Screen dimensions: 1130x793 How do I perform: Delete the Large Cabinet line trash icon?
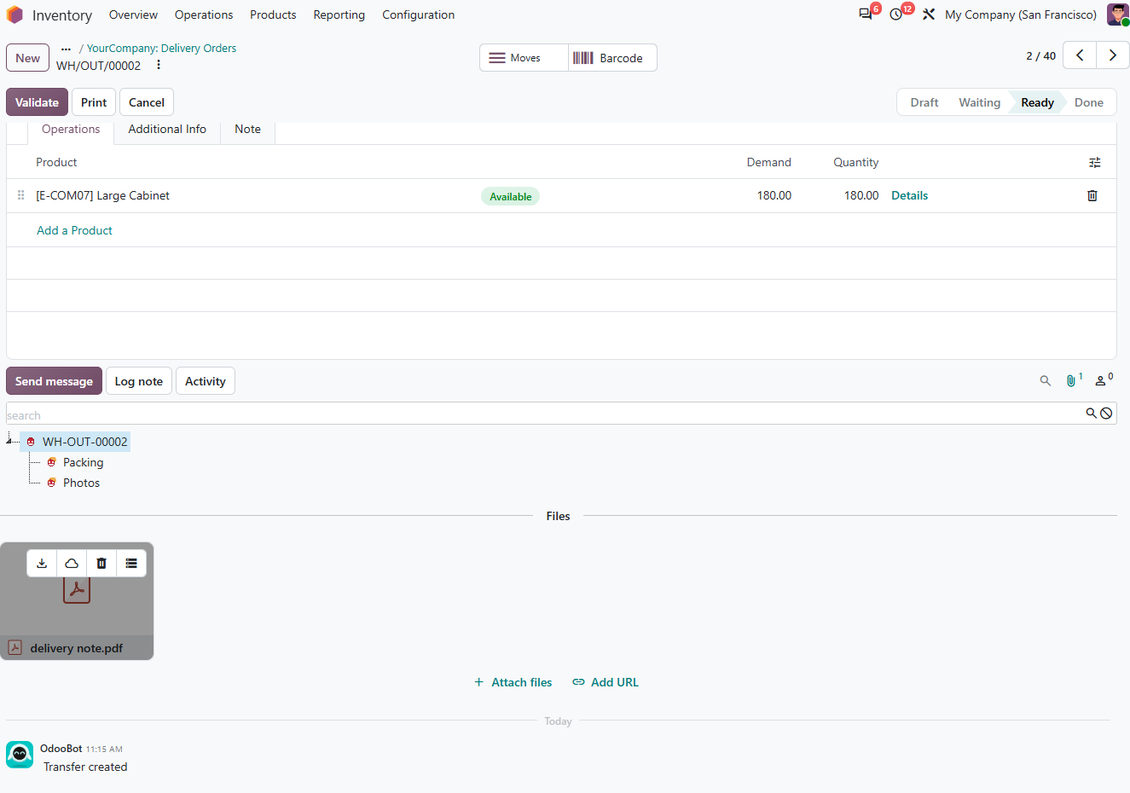(x=1093, y=195)
